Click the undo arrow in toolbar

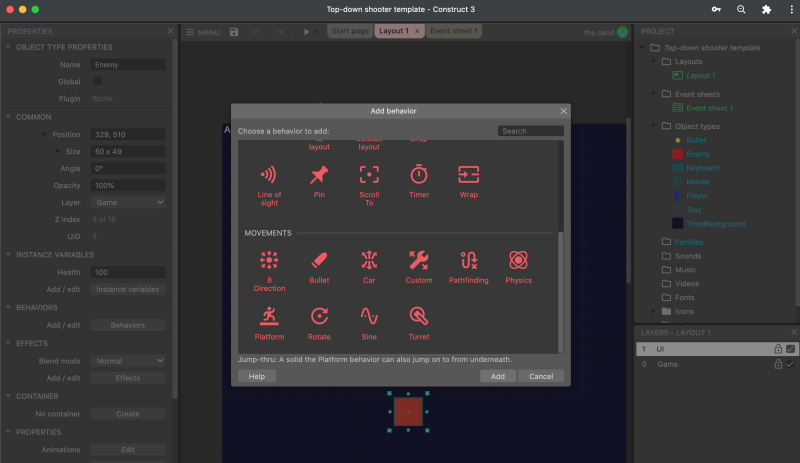tap(257, 32)
